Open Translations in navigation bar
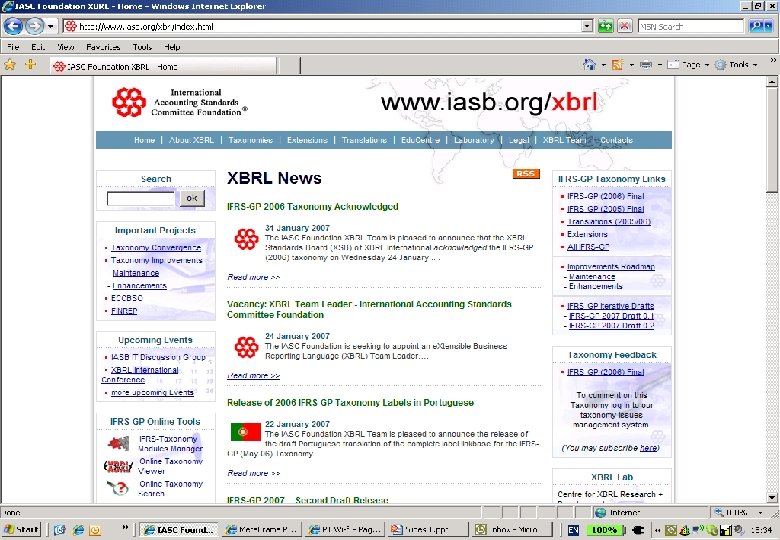This screenshot has width=780, height=540. [364, 140]
